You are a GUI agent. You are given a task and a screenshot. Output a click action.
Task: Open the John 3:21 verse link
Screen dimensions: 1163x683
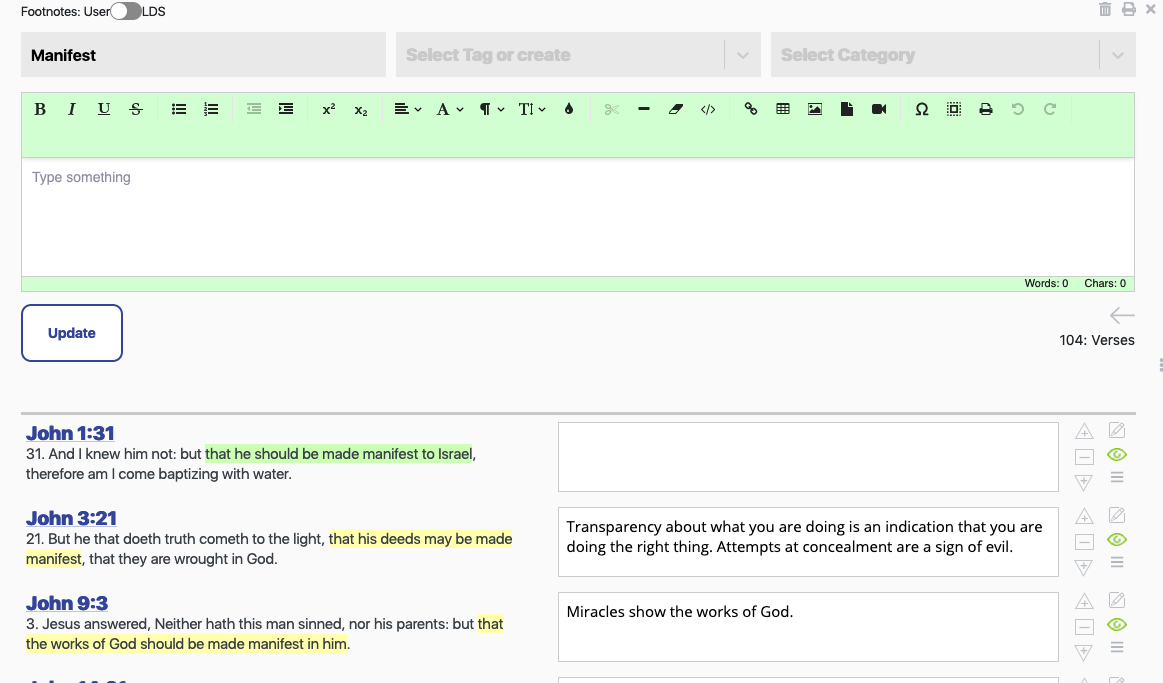click(70, 518)
